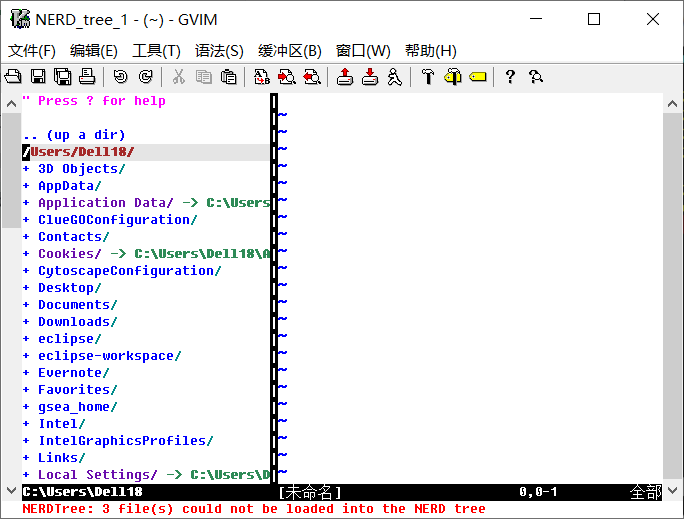Open Find and Replace toolbar icon
The width and height of the screenshot is (684, 519).
[x=262, y=77]
